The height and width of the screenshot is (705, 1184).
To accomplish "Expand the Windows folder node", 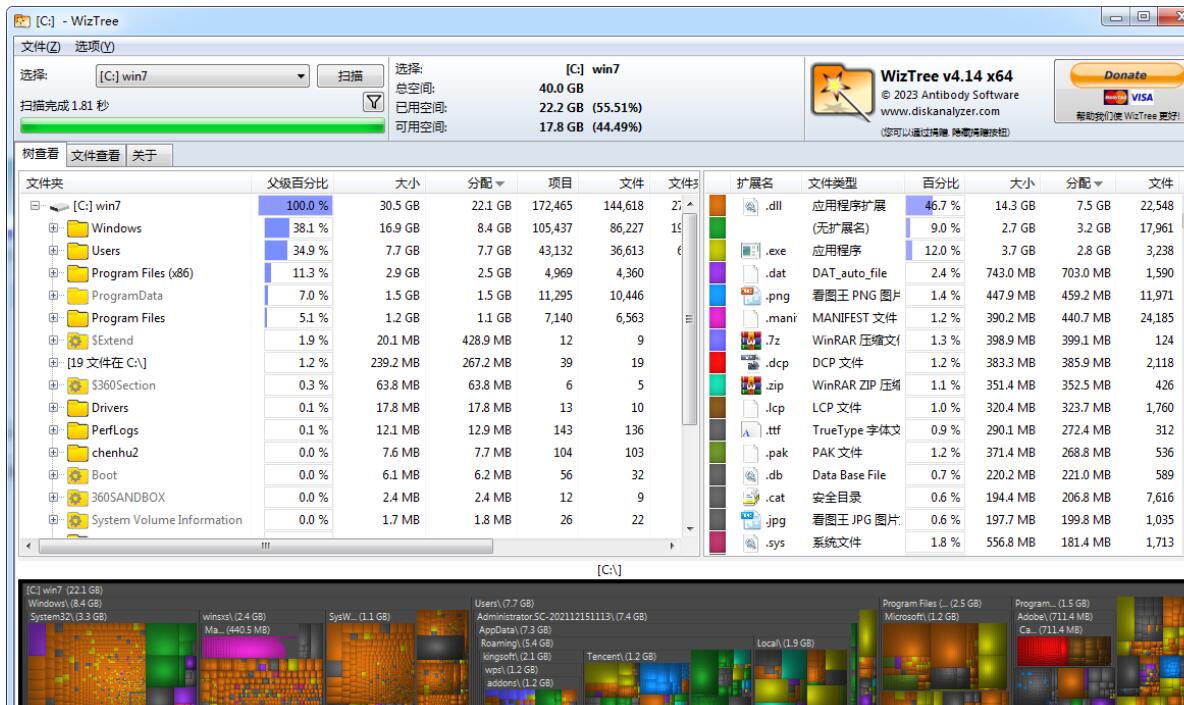I will (53, 228).
